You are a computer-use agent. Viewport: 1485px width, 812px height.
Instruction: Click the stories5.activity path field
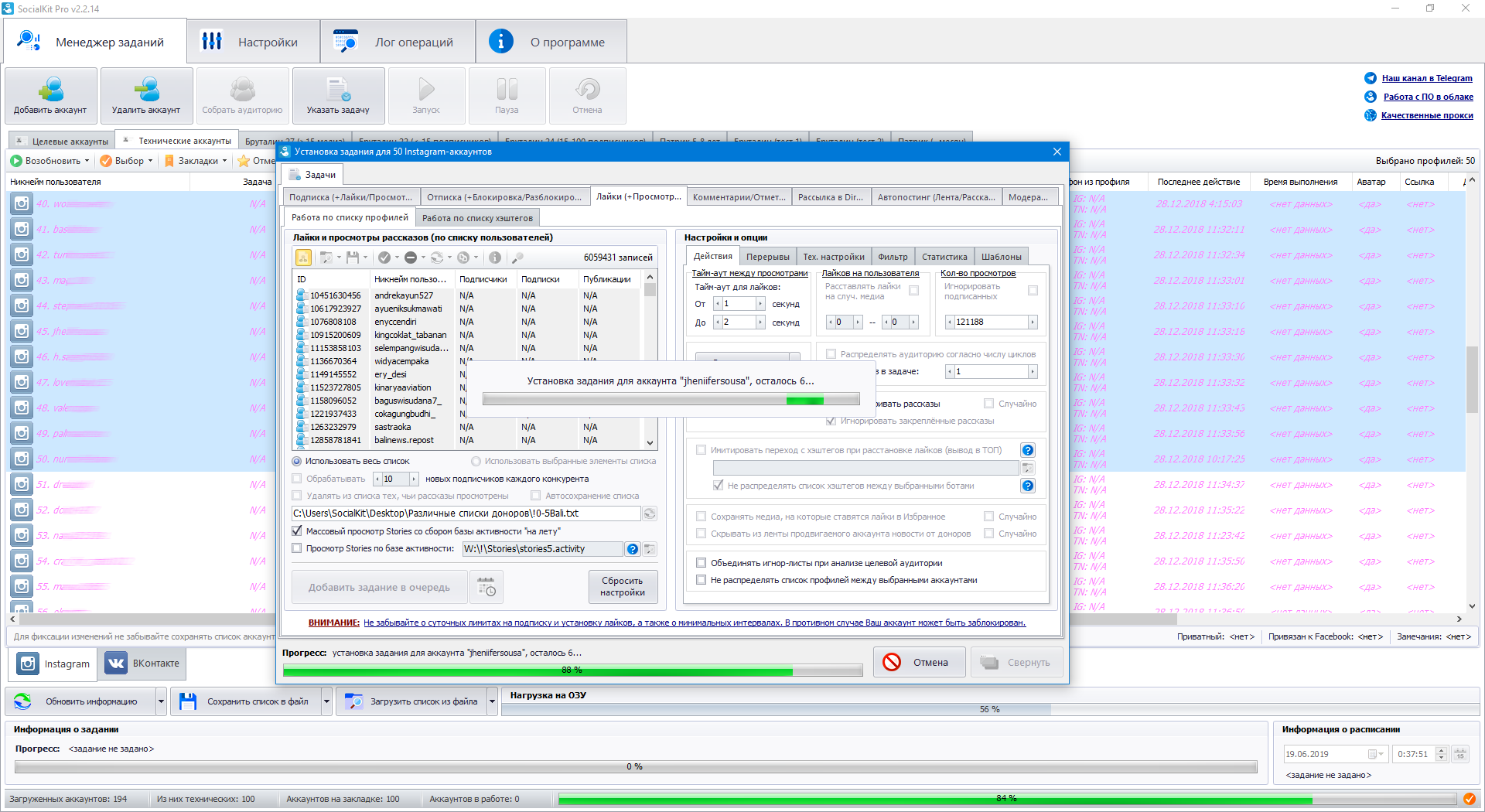tap(542, 549)
